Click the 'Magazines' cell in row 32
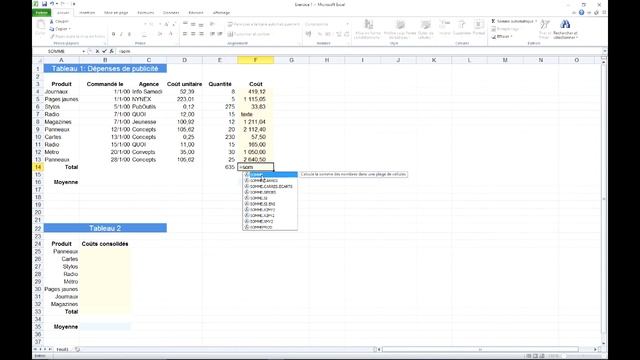The image size is (640, 360). point(61,304)
